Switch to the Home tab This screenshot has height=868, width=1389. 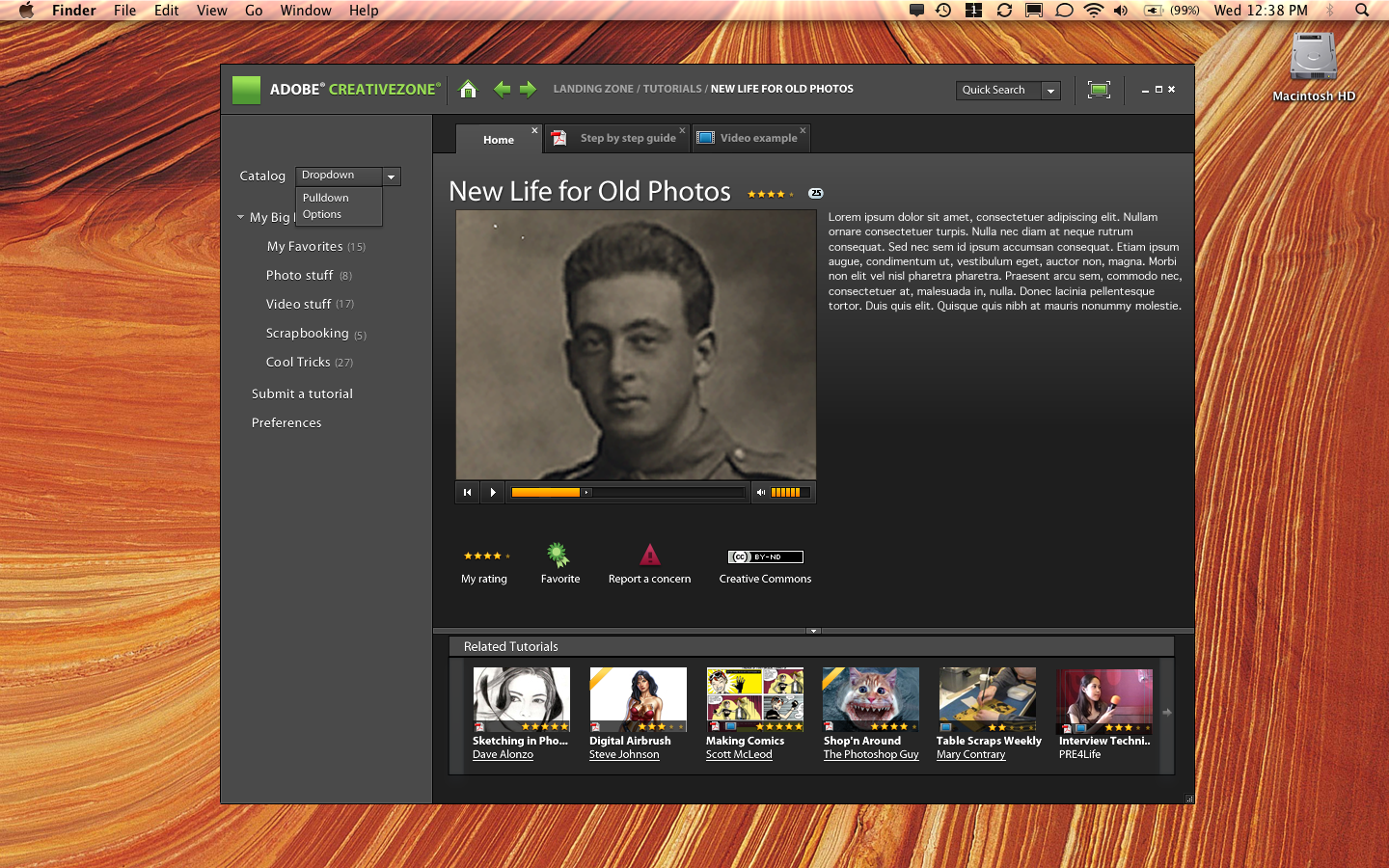pos(499,140)
